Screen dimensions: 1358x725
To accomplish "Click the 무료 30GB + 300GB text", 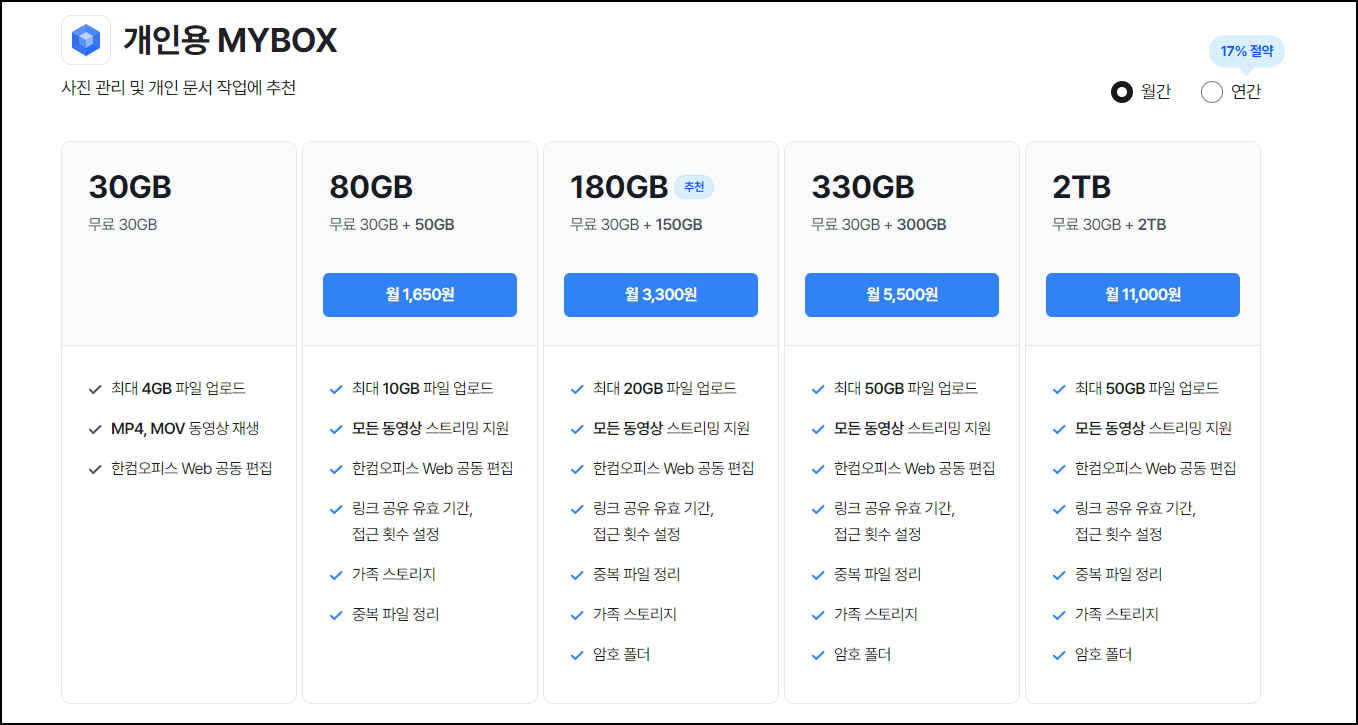I will coord(878,225).
